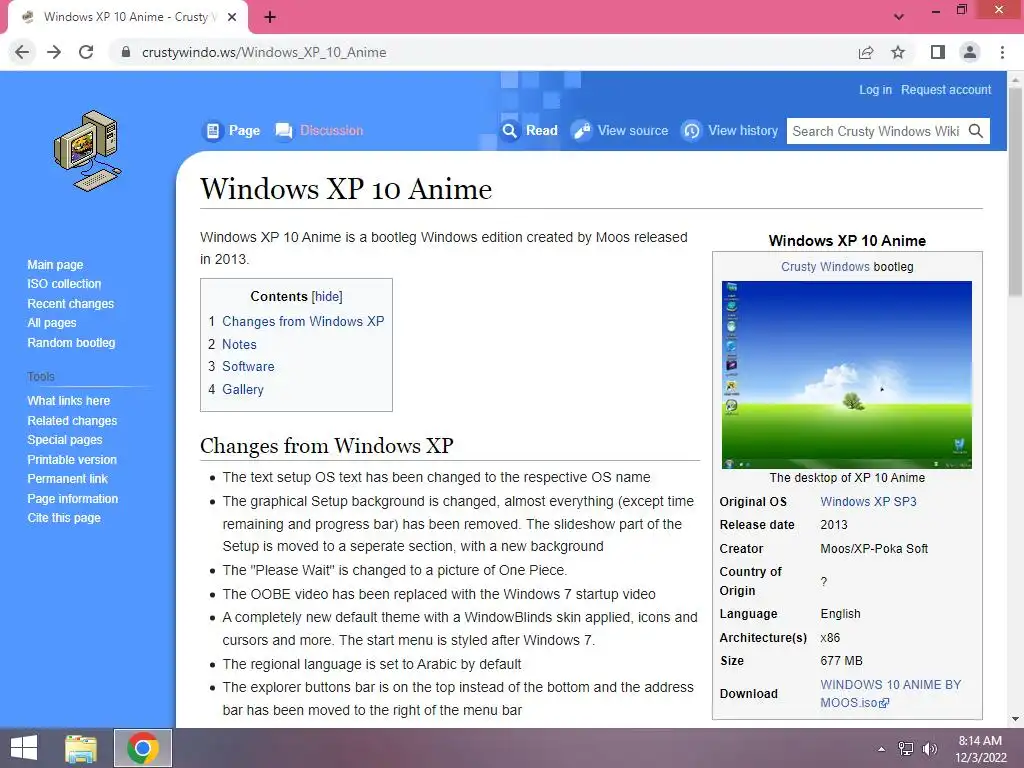
Task: Close the Windows XP 10 Anime tab
Action: (232, 17)
